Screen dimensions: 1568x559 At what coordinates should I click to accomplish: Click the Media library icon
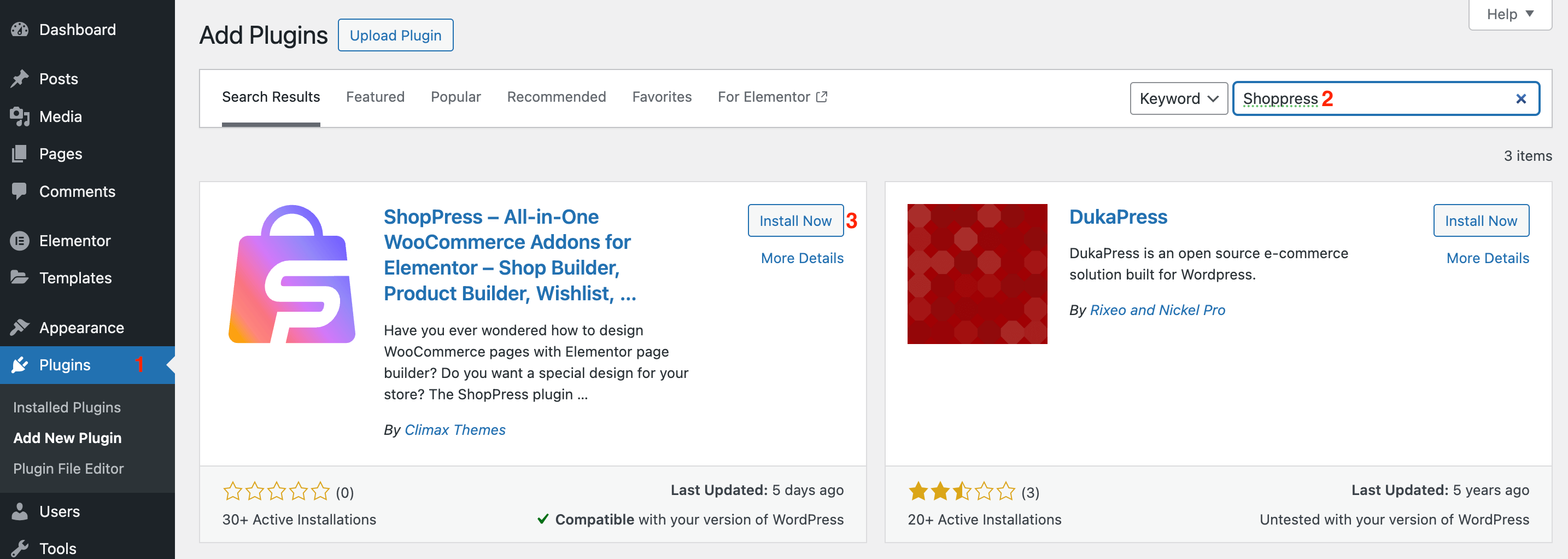(x=20, y=117)
